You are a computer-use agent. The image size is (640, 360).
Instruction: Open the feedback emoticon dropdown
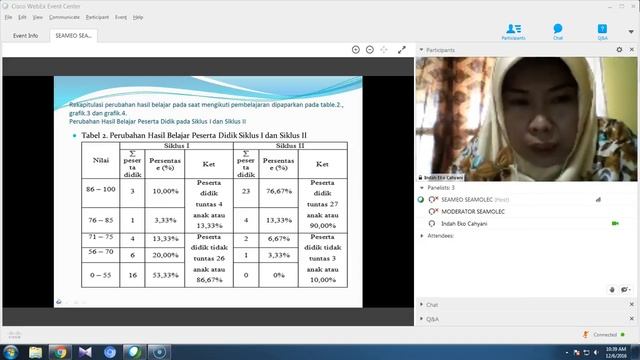(x=625, y=289)
